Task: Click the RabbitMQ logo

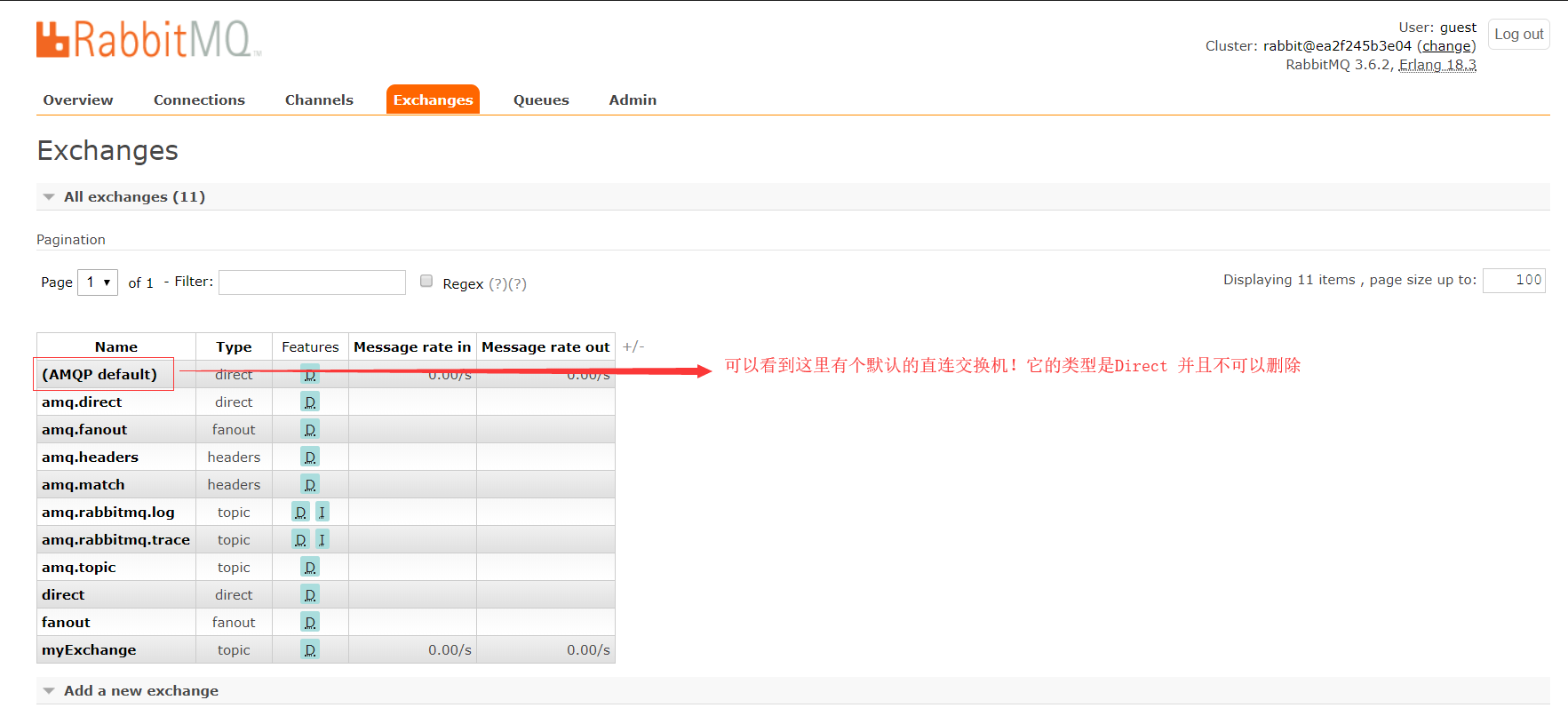Action: pyautogui.click(x=148, y=39)
